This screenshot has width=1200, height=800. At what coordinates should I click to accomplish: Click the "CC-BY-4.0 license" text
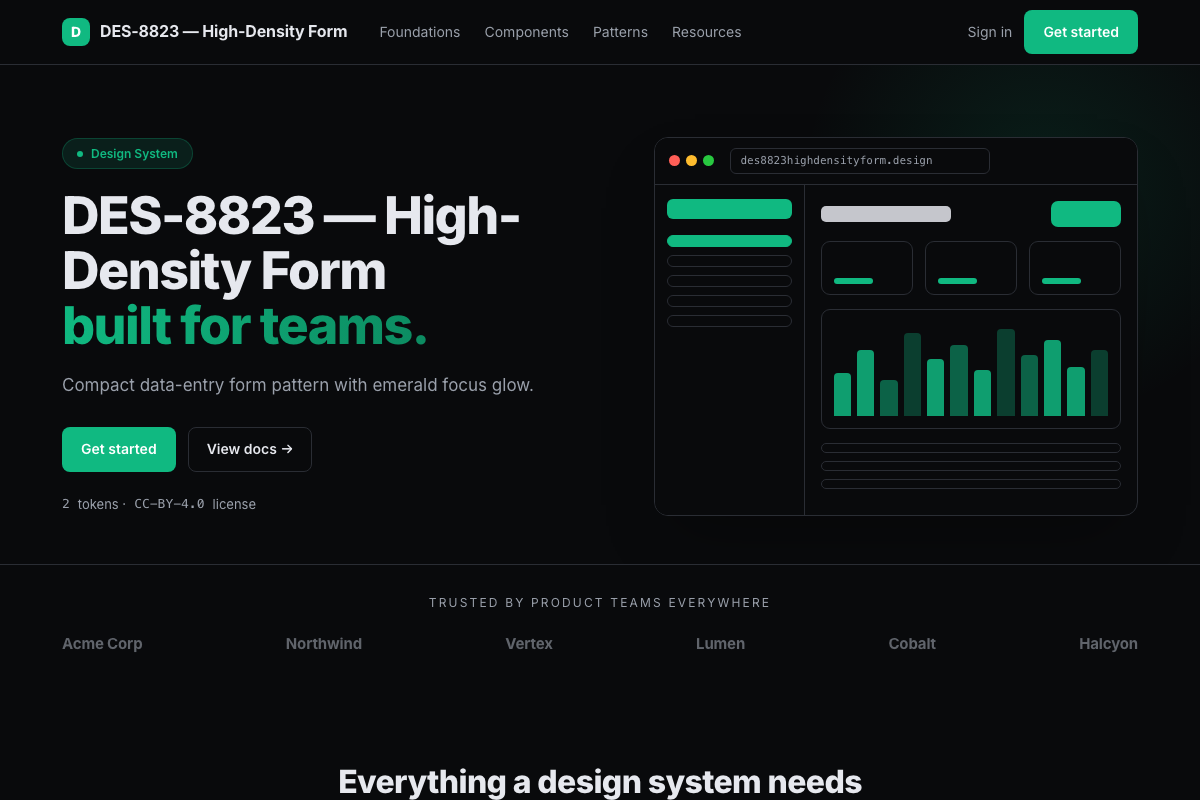195,504
